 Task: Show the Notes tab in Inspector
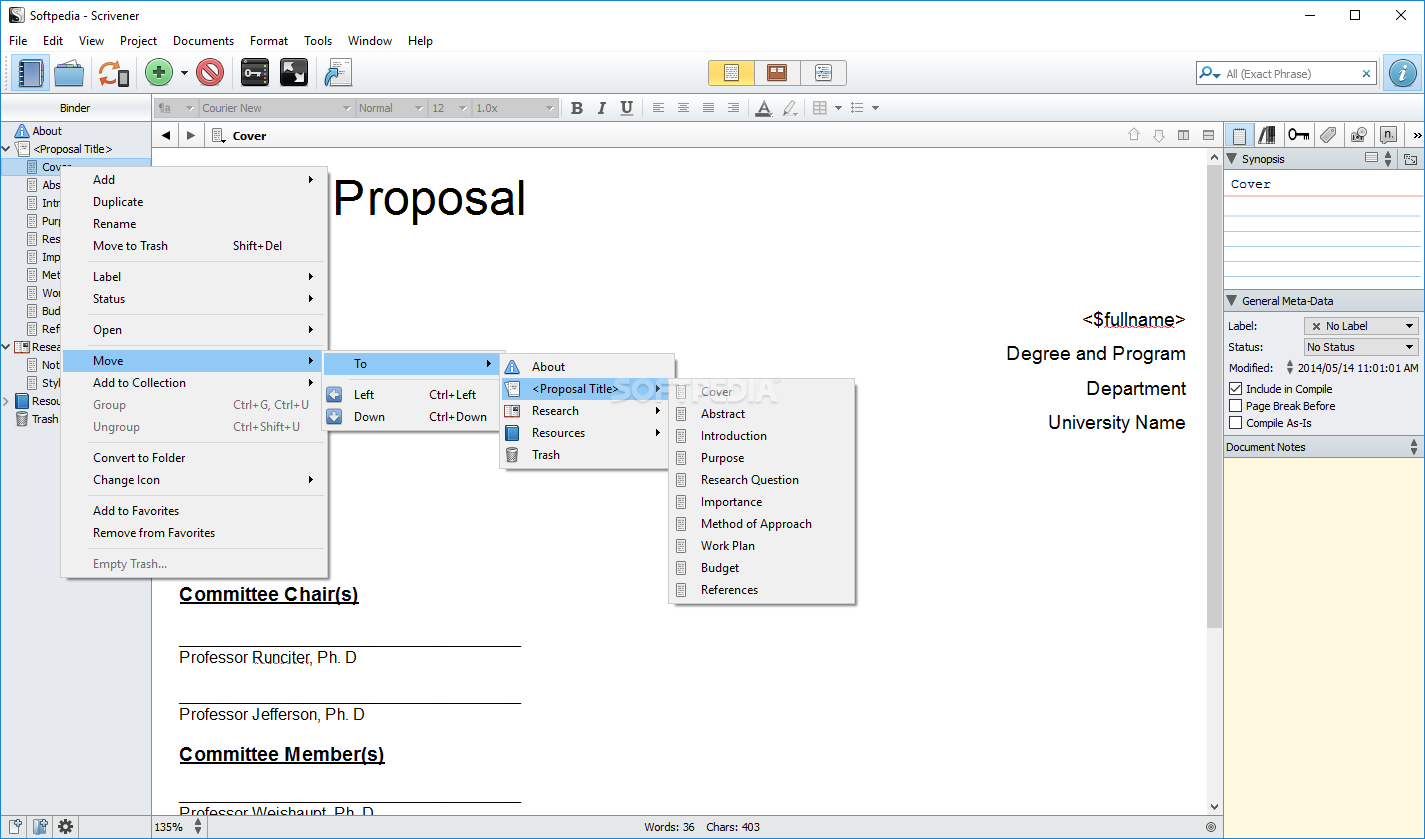[x=1240, y=135]
